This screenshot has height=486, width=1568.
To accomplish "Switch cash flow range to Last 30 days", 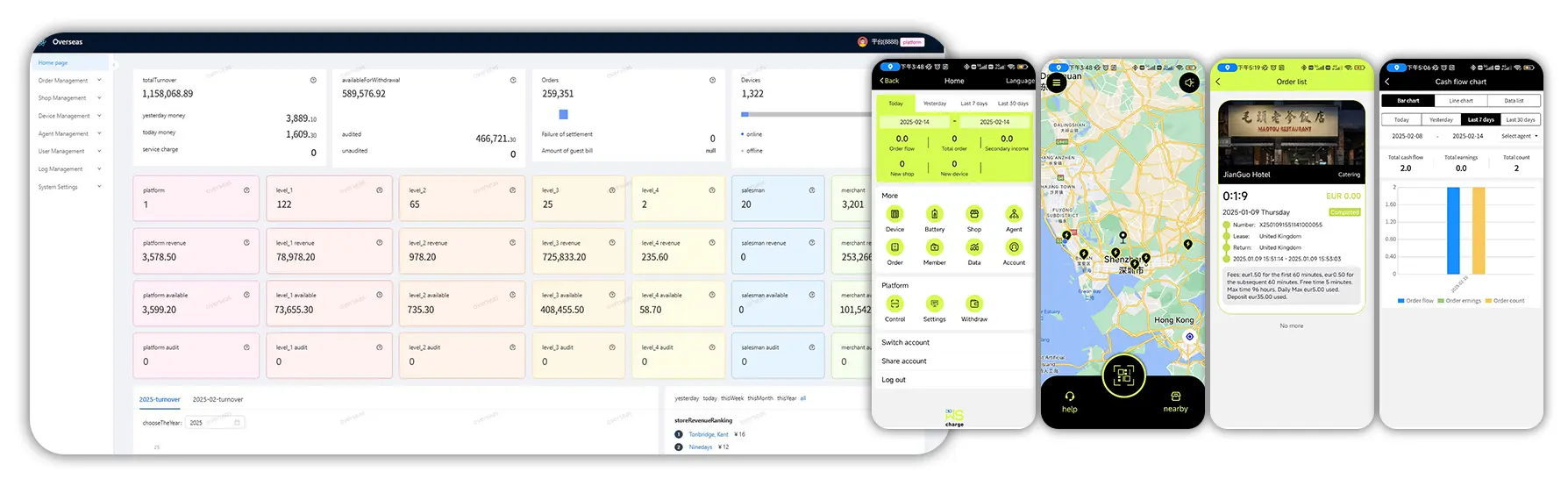I will point(1521,119).
